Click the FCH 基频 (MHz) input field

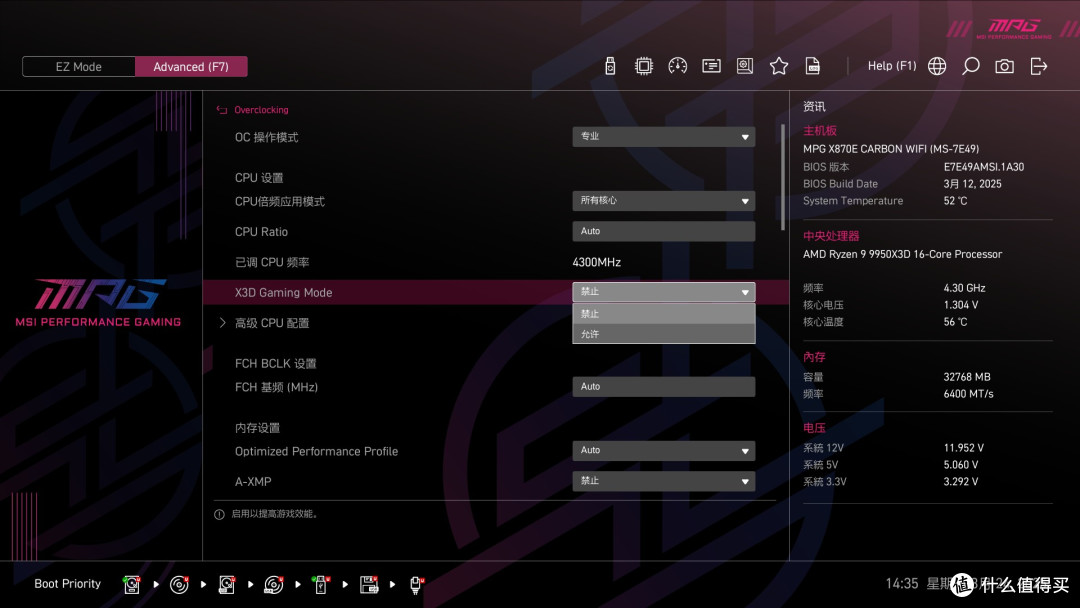pyautogui.click(x=663, y=386)
